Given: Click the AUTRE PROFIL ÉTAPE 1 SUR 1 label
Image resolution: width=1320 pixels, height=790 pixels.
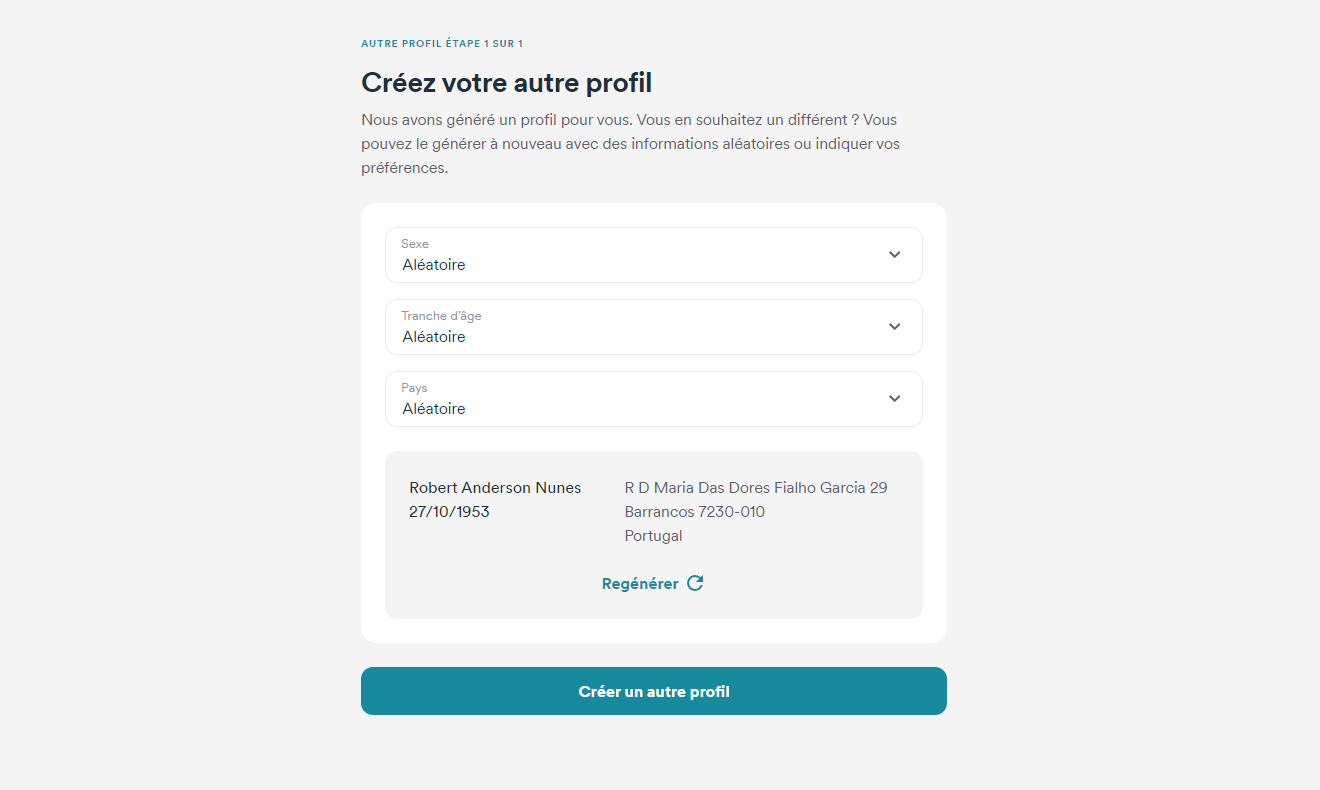Looking at the screenshot, I should click(442, 43).
